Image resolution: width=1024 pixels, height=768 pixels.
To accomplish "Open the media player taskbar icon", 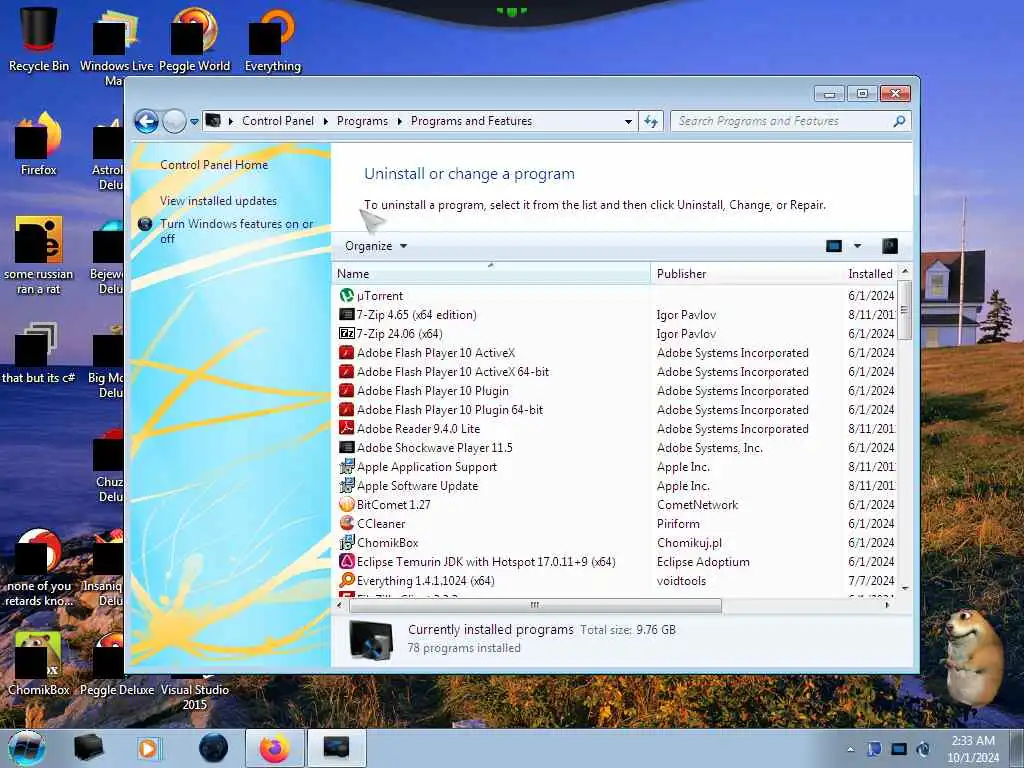I will (148, 748).
